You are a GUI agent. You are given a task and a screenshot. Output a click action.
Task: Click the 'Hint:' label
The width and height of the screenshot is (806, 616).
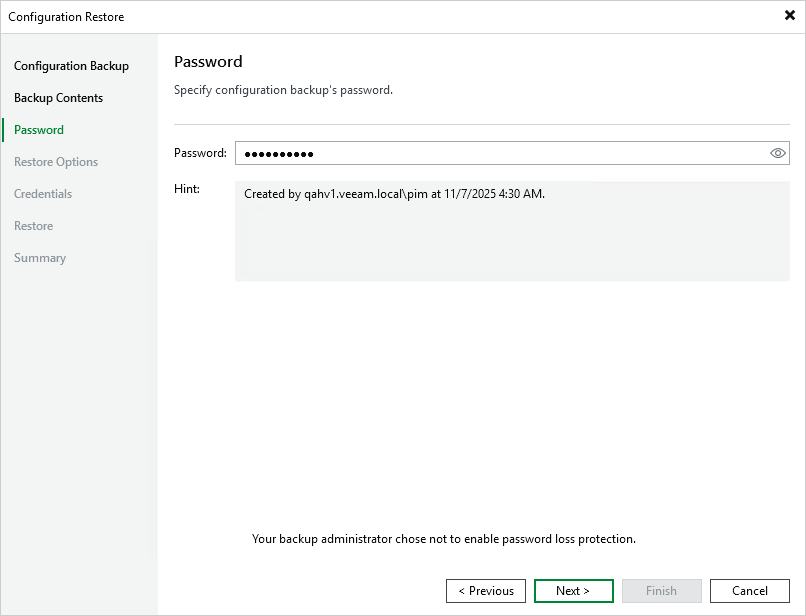187,189
